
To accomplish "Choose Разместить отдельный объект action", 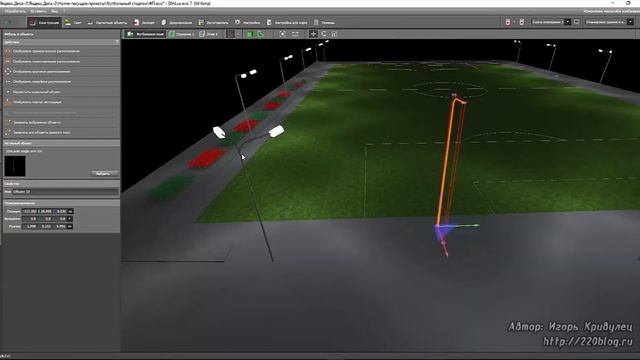I will (61, 92).
